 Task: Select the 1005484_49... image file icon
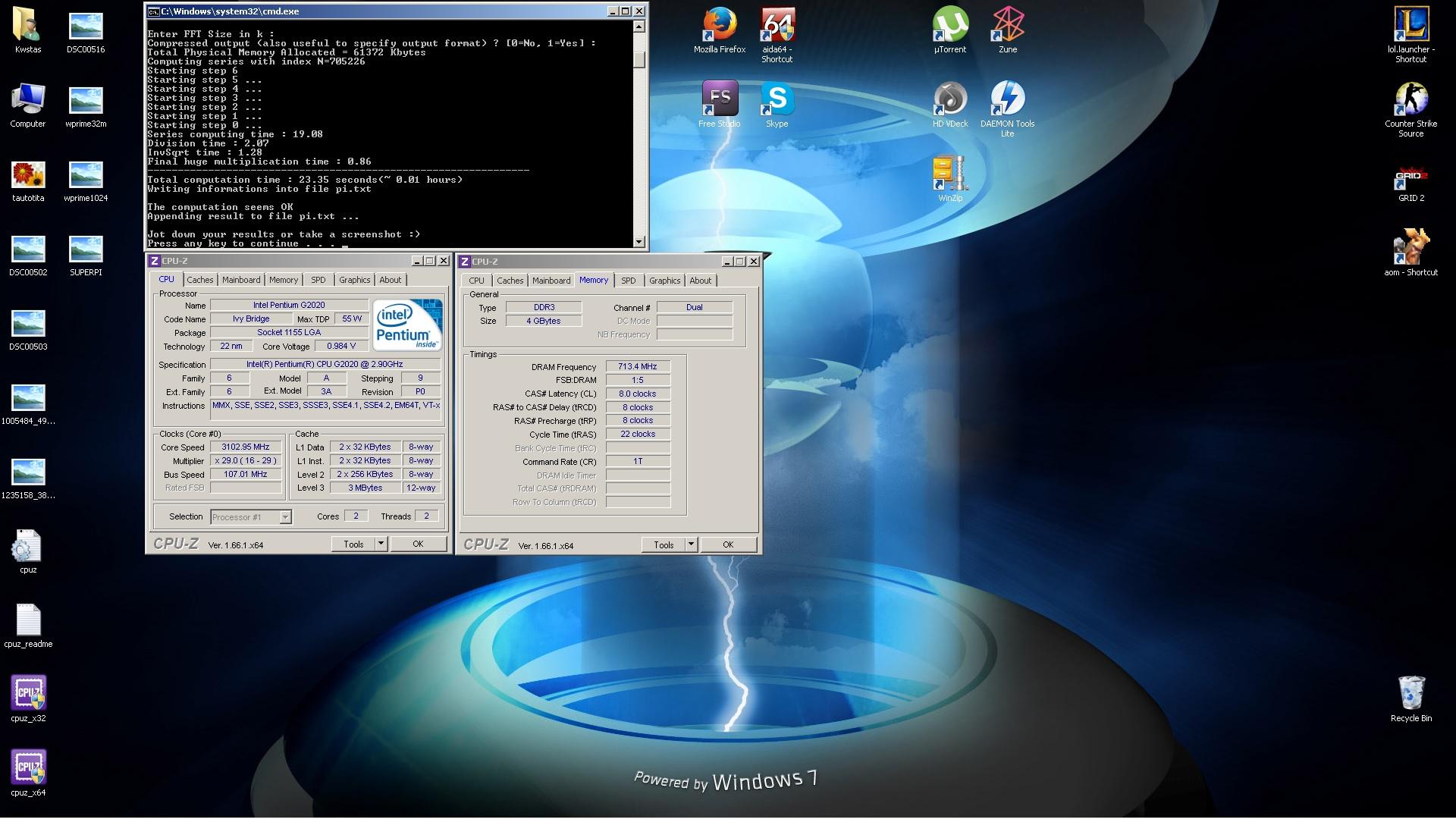point(28,402)
